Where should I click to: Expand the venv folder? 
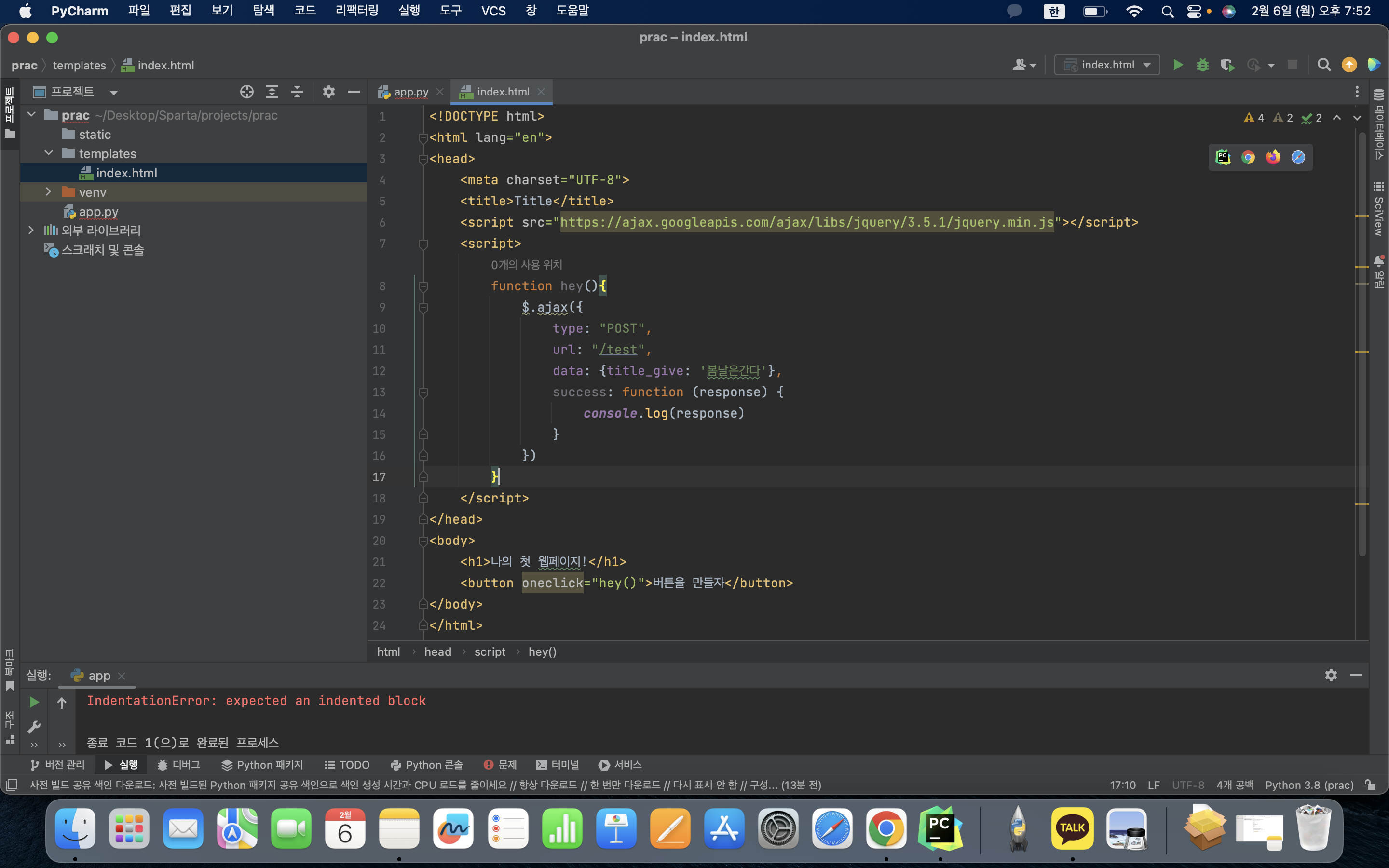point(49,192)
